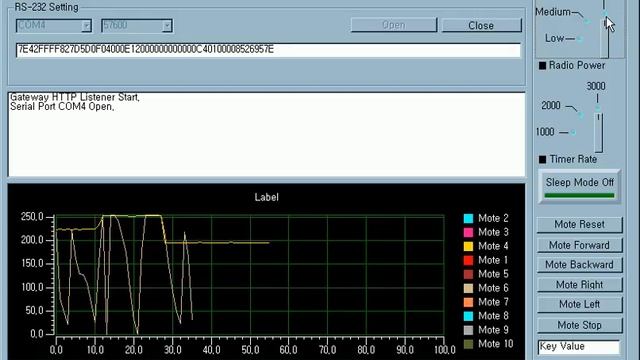The width and height of the screenshot is (640, 360).
Task: Click the '250,0' y-axis value
Action: tap(32, 217)
